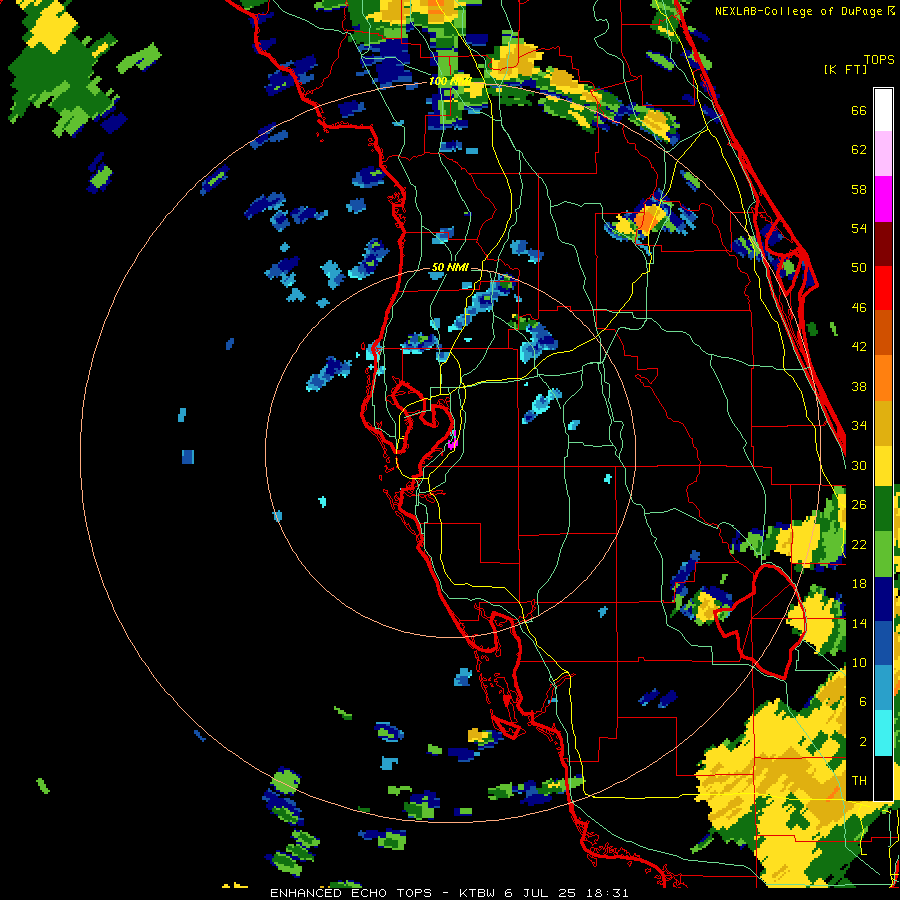Select the 62 legend value
The height and width of the screenshot is (900, 900).
859,150
